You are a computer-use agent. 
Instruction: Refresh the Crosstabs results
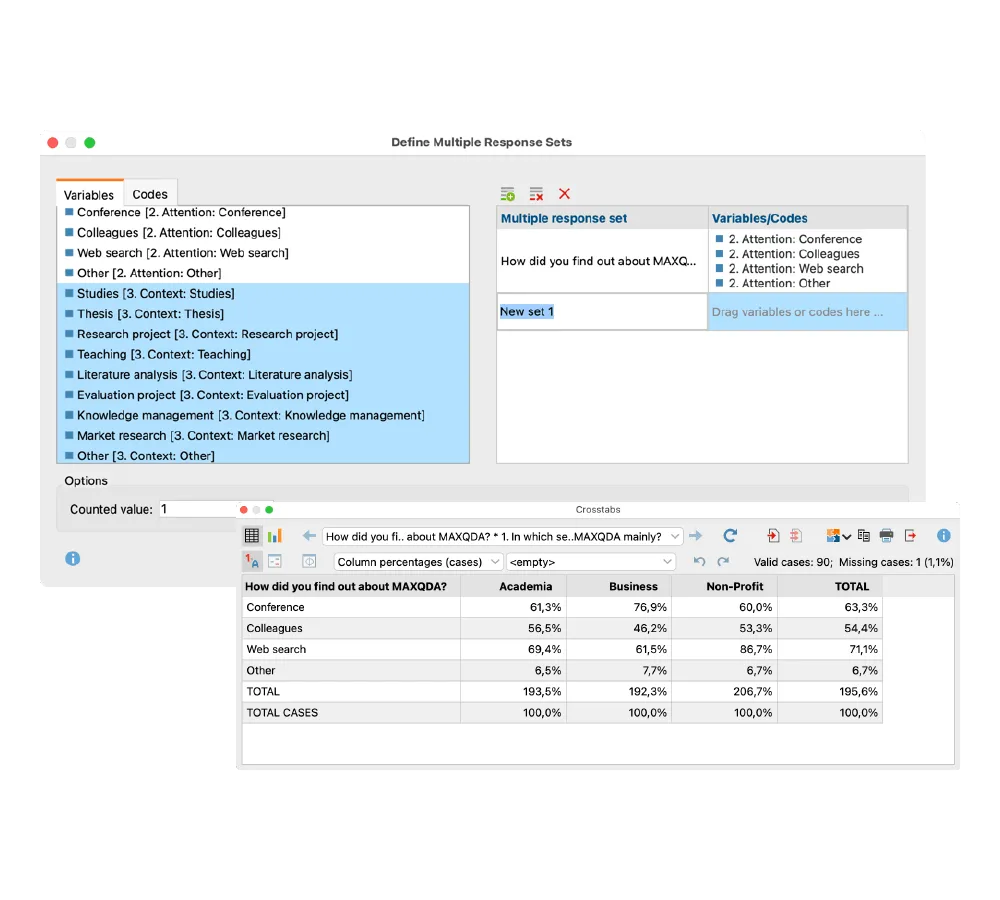click(x=730, y=536)
